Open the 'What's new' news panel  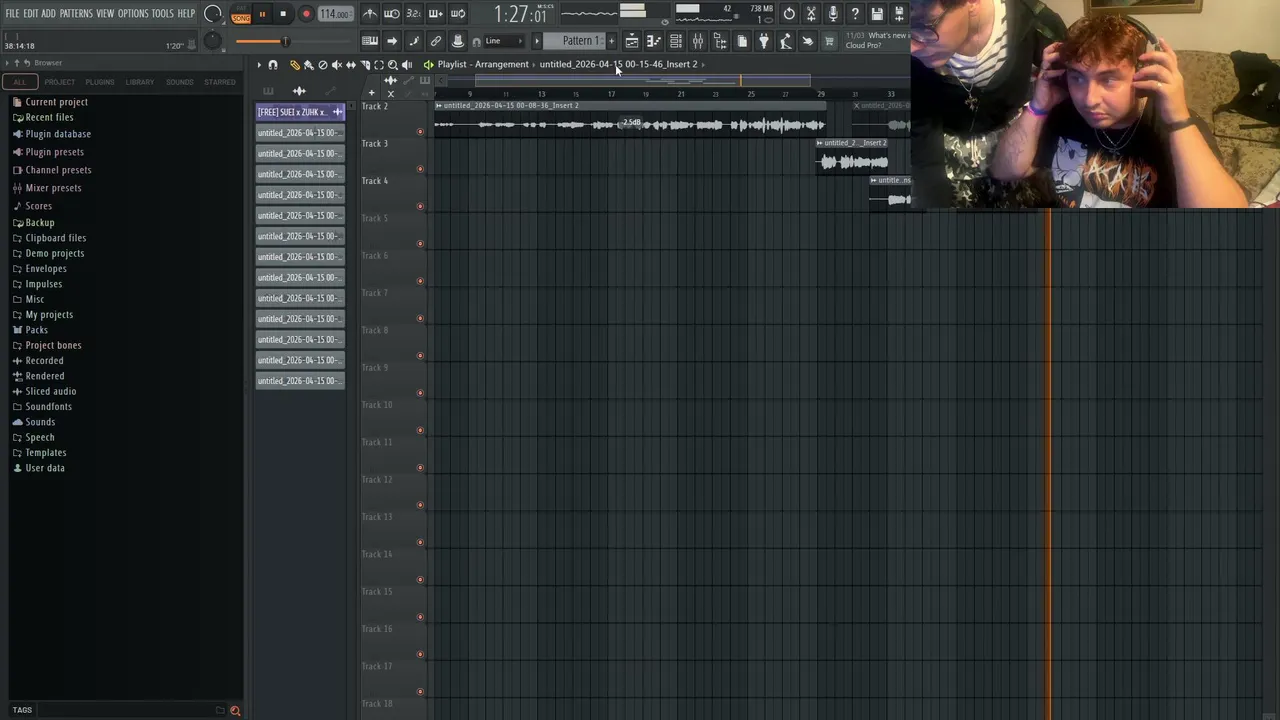pos(877,41)
